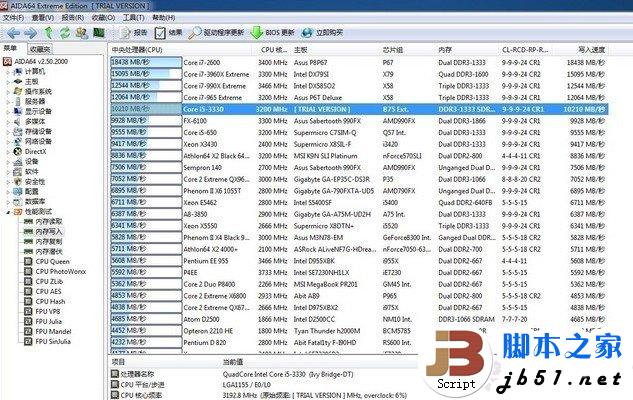Sort by CL-RCD-RP-R... column header
This screenshot has width=633, height=400.
pos(525,50)
